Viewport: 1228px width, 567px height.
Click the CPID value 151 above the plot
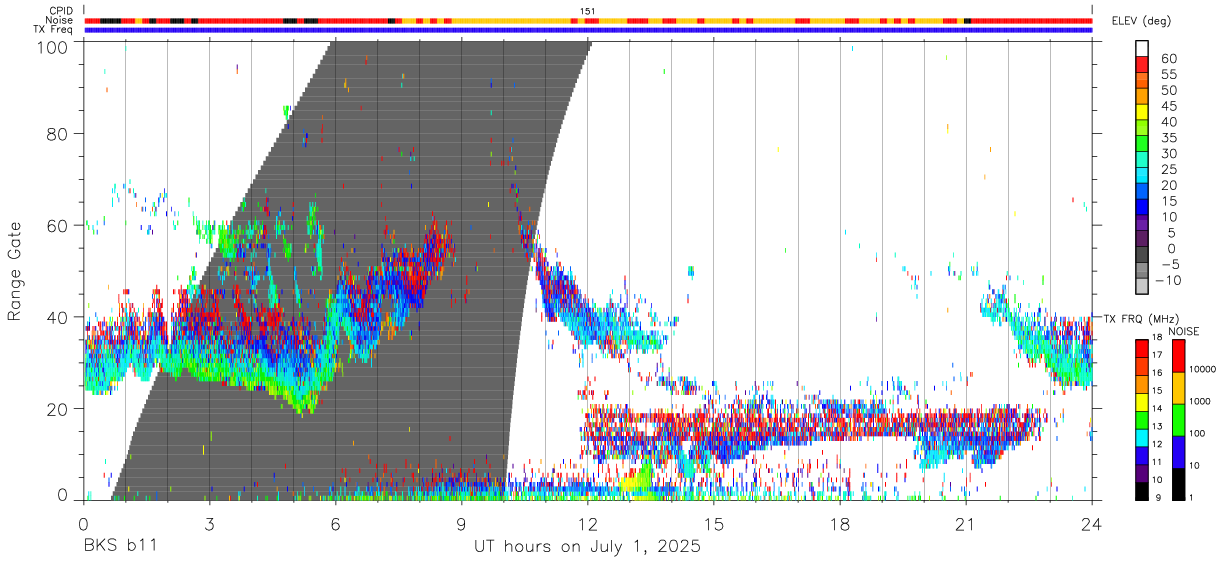pos(587,11)
